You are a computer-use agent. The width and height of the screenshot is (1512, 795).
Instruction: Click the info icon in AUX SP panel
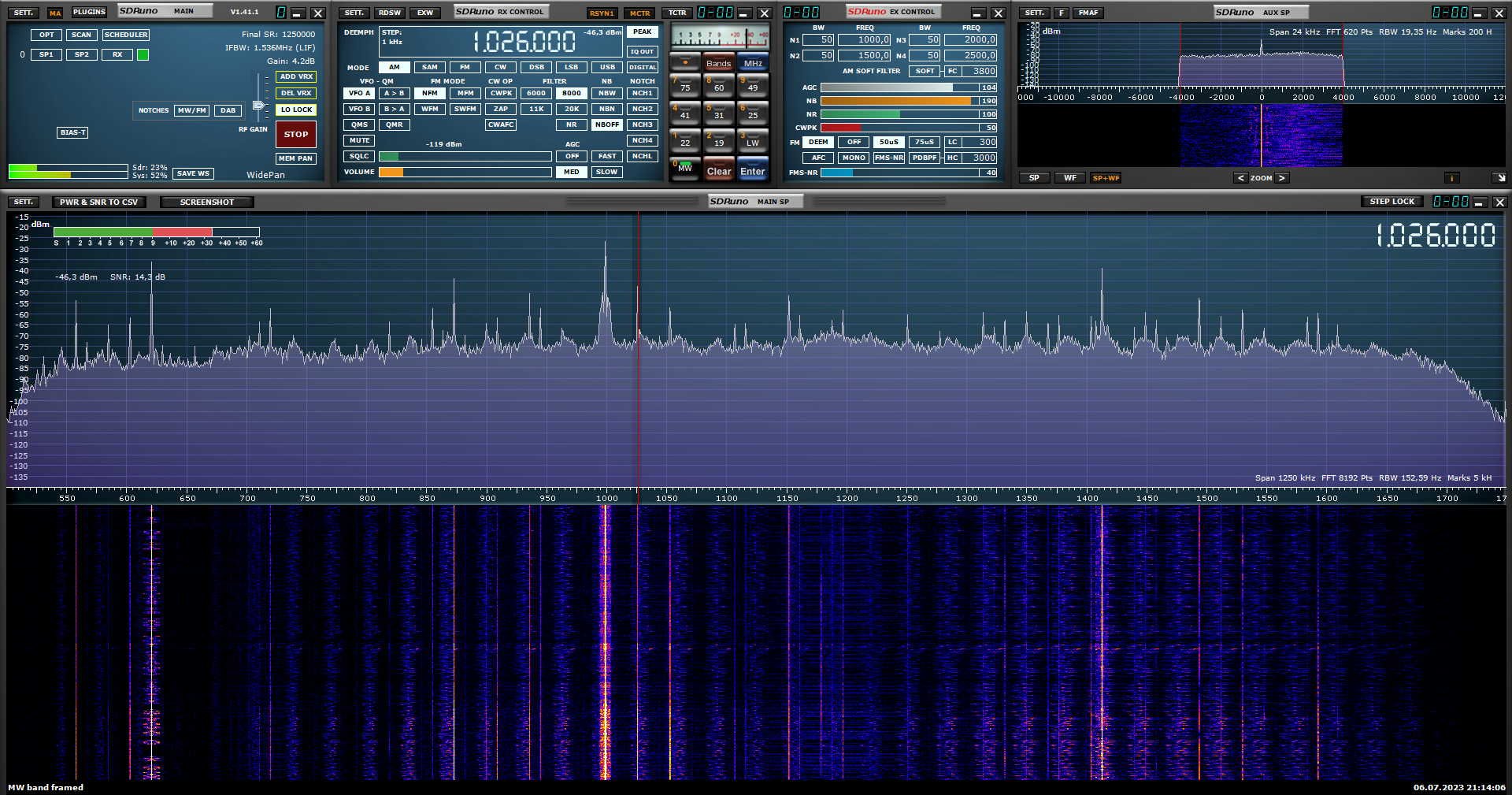[x=1451, y=178]
